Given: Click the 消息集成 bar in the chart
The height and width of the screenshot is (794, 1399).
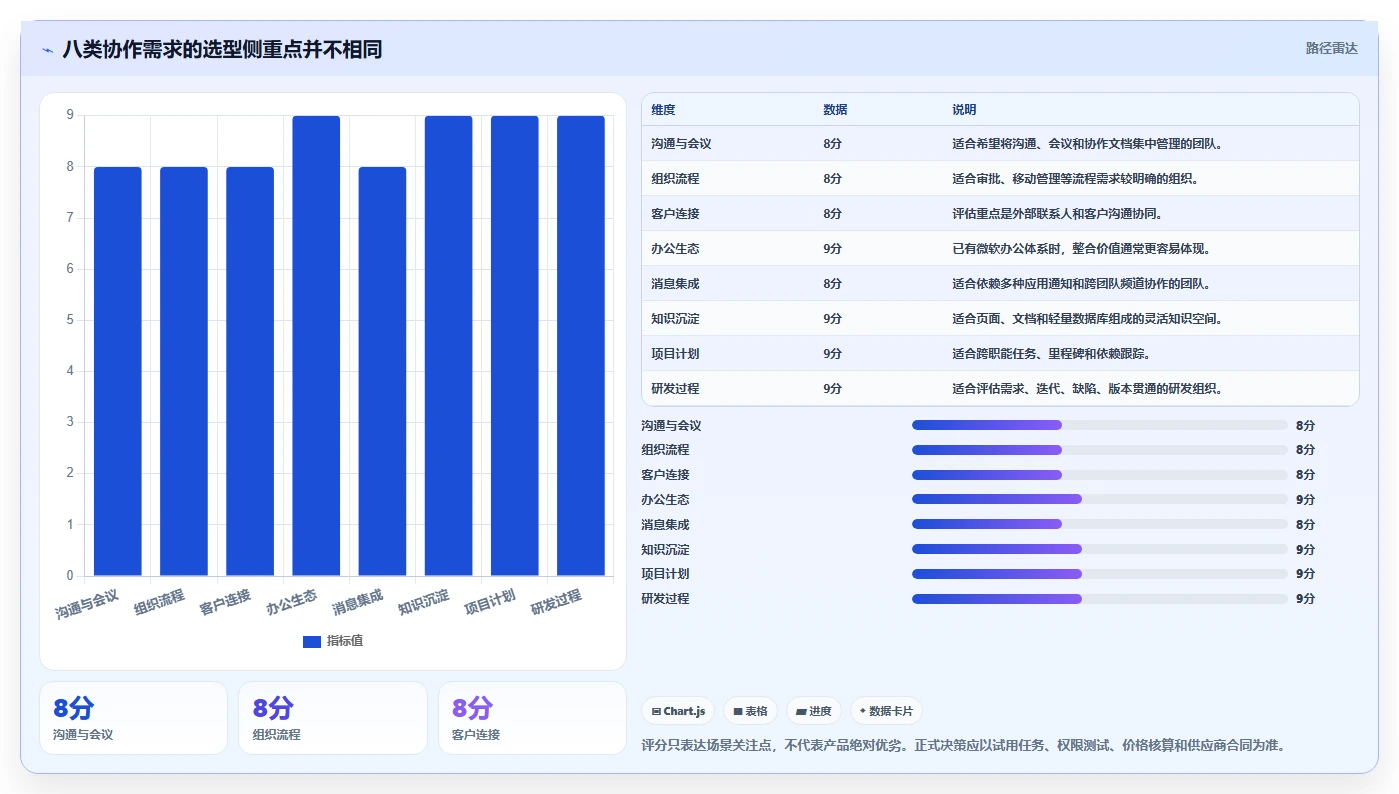Looking at the screenshot, I should tap(382, 371).
